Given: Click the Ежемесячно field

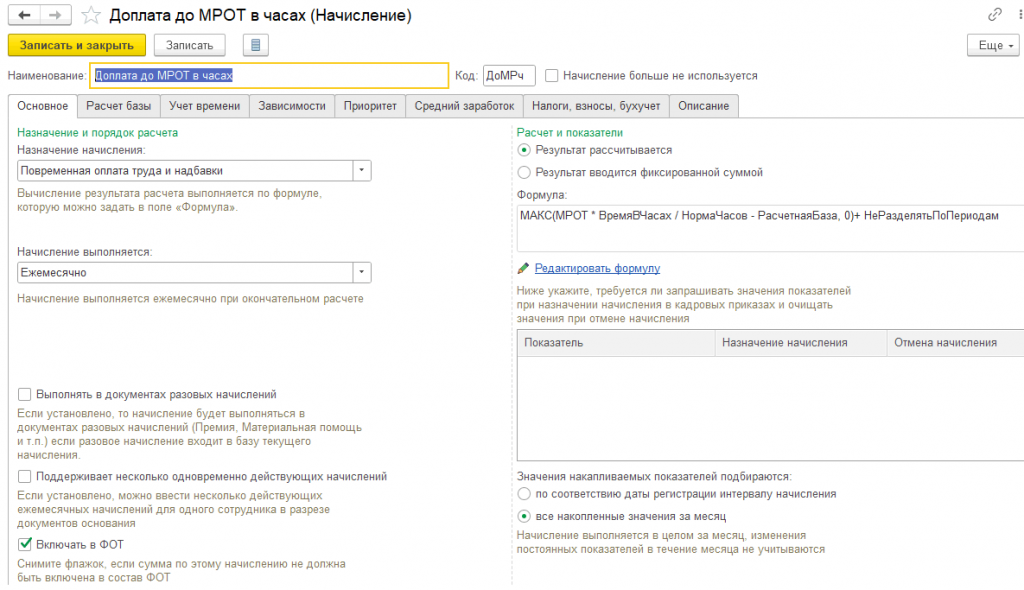Looking at the screenshot, I should [x=185, y=272].
